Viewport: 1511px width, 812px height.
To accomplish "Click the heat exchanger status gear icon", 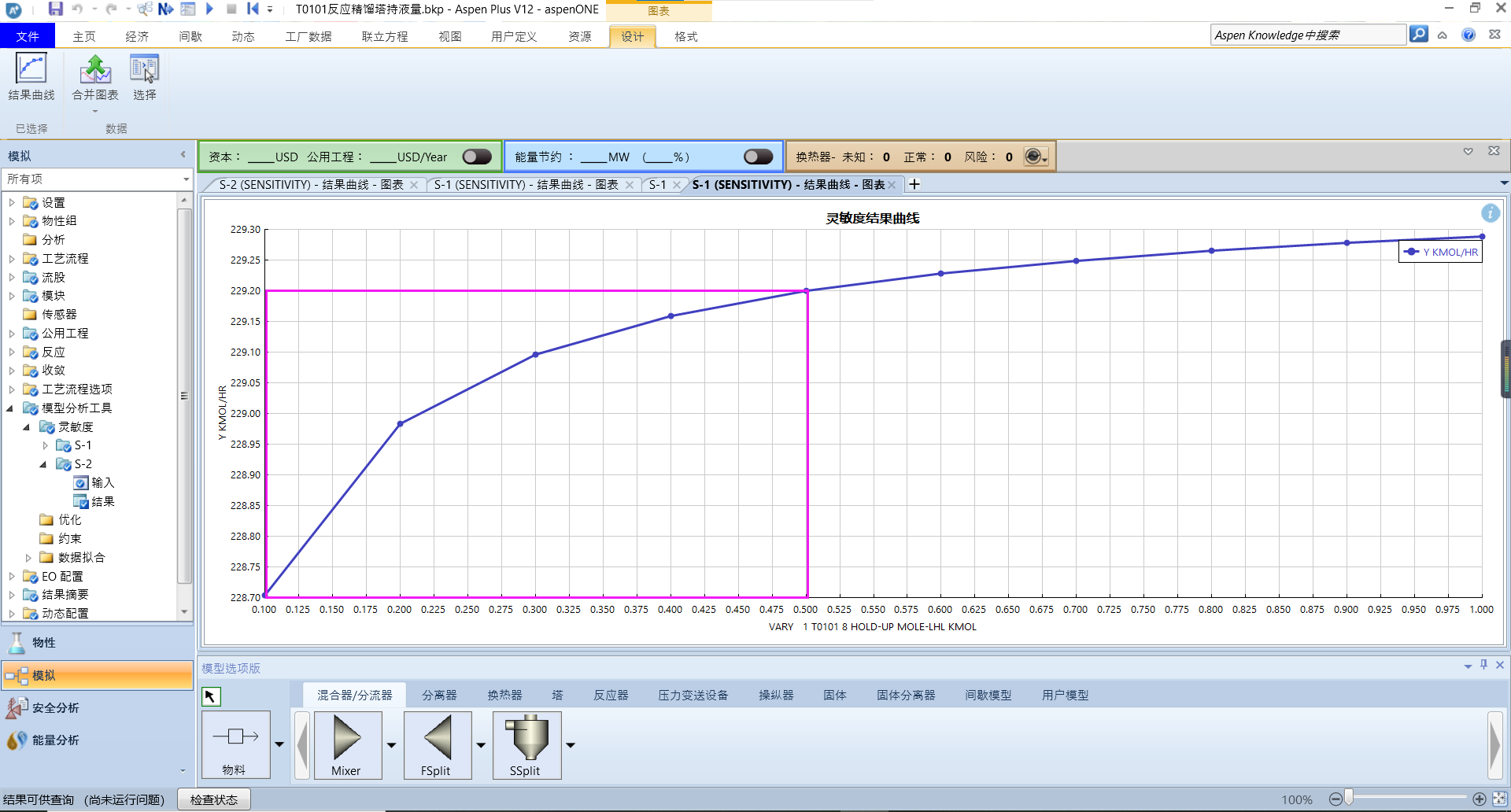I will point(1034,157).
